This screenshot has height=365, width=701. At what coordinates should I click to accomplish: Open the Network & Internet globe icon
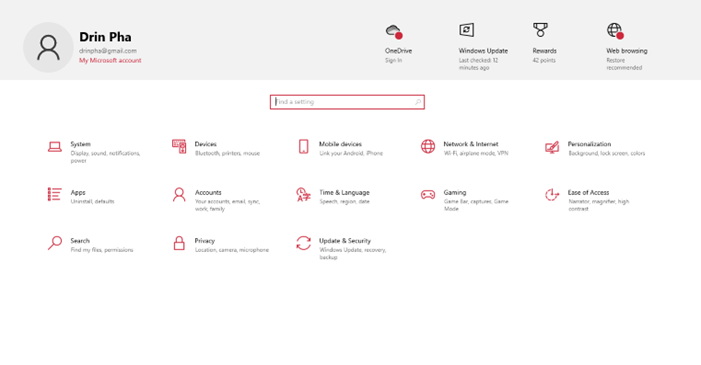click(428, 146)
